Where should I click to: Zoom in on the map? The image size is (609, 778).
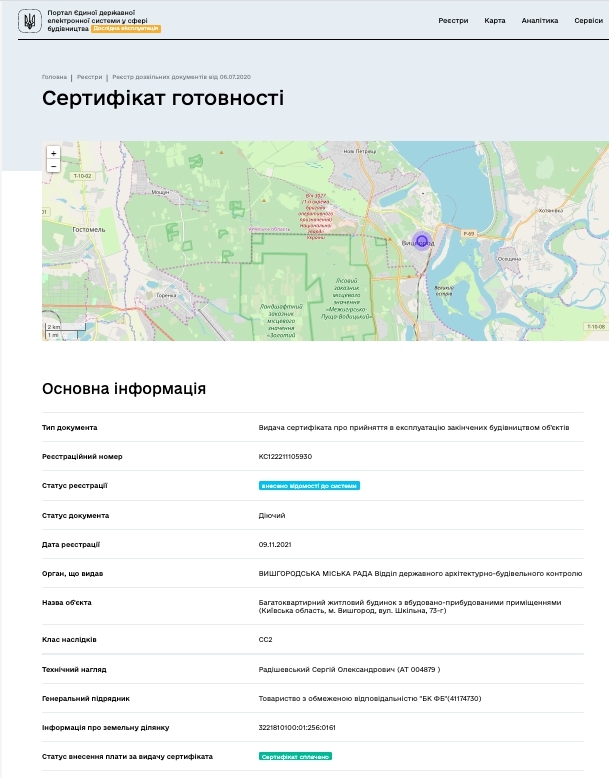(53, 153)
